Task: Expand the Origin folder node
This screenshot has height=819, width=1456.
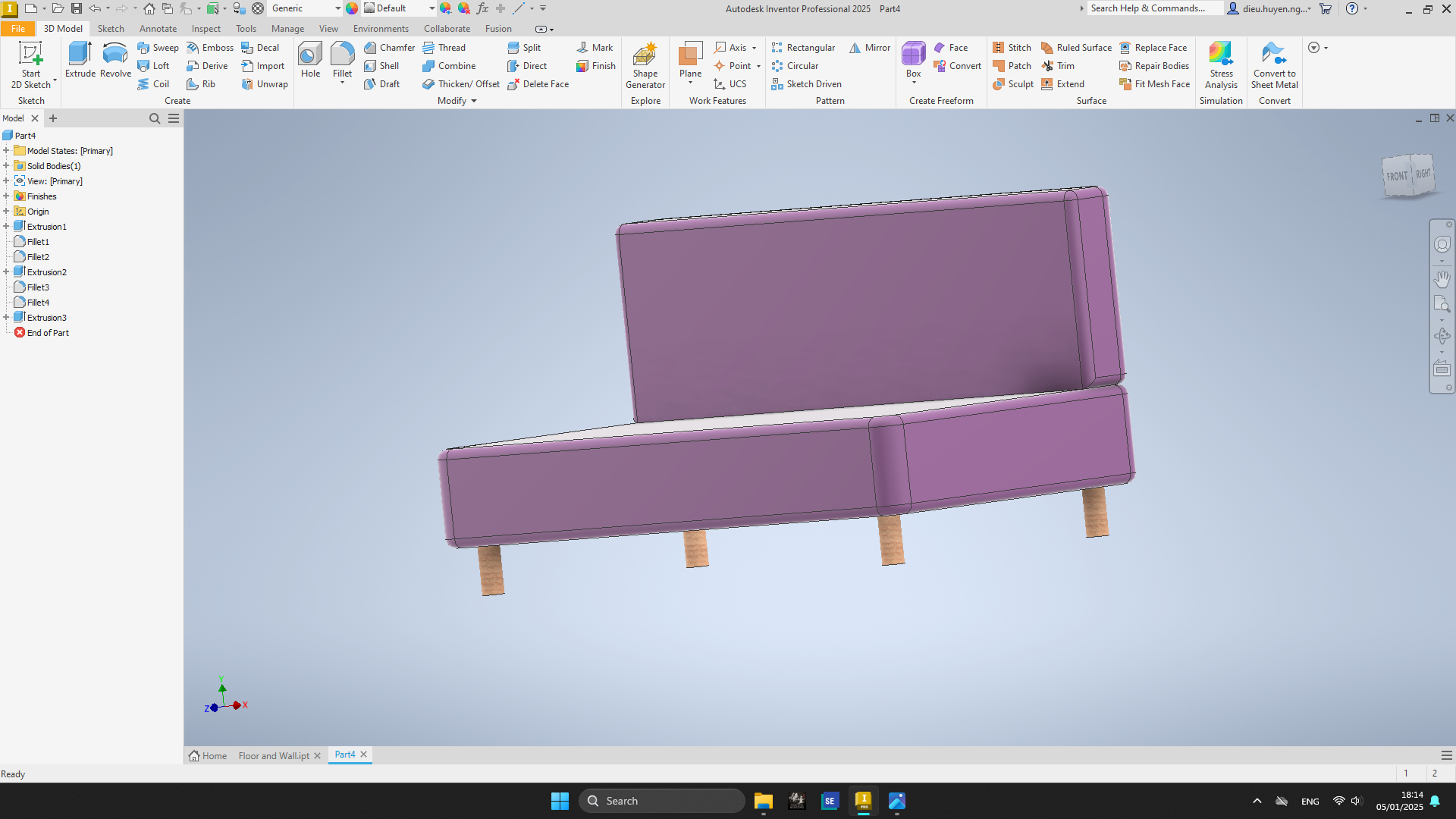Action: (x=6, y=212)
